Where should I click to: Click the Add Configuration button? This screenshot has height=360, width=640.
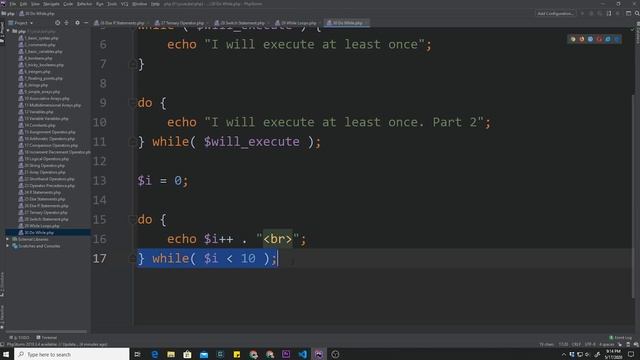(x=555, y=13)
